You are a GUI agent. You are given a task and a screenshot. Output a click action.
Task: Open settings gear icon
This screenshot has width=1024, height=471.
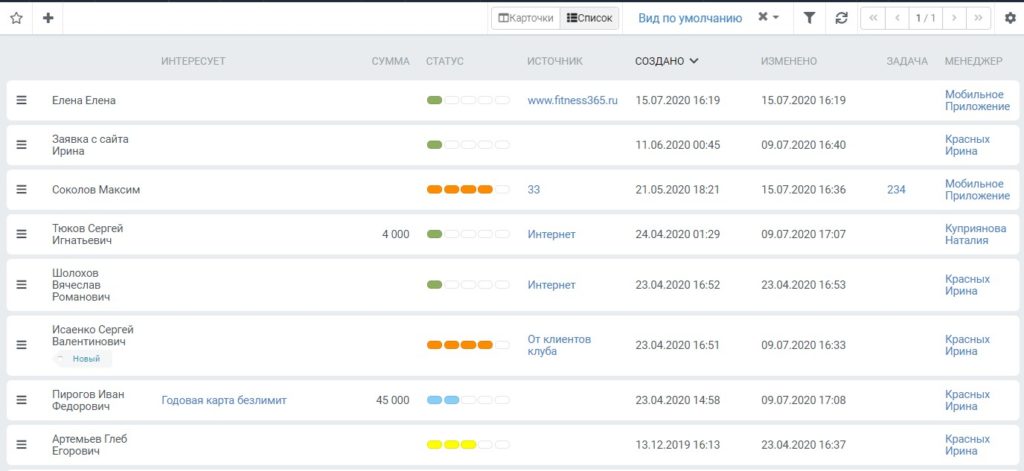click(1010, 18)
